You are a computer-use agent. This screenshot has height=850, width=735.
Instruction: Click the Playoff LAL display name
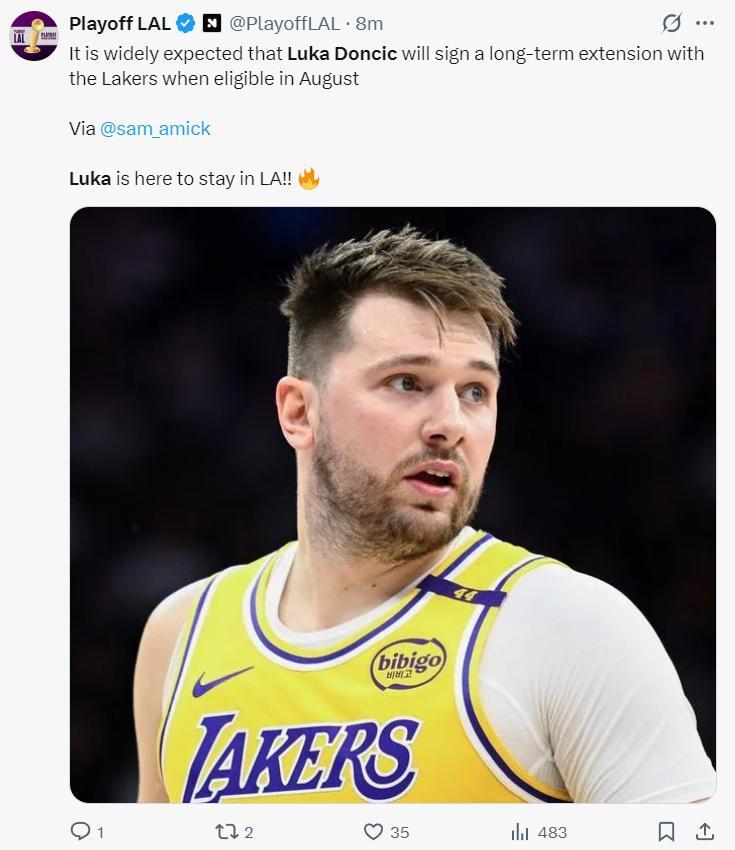click(x=120, y=23)
